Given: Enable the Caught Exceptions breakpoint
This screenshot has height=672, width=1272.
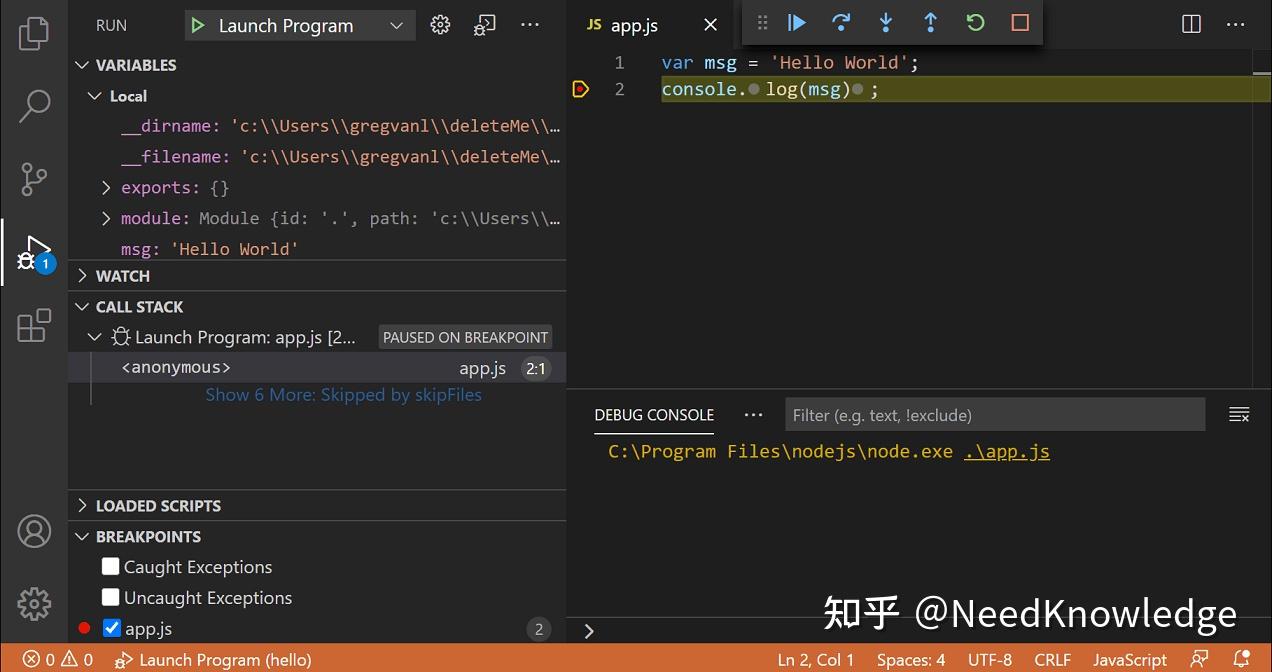Looking at the screenshot, I should [x=110, y=566].
